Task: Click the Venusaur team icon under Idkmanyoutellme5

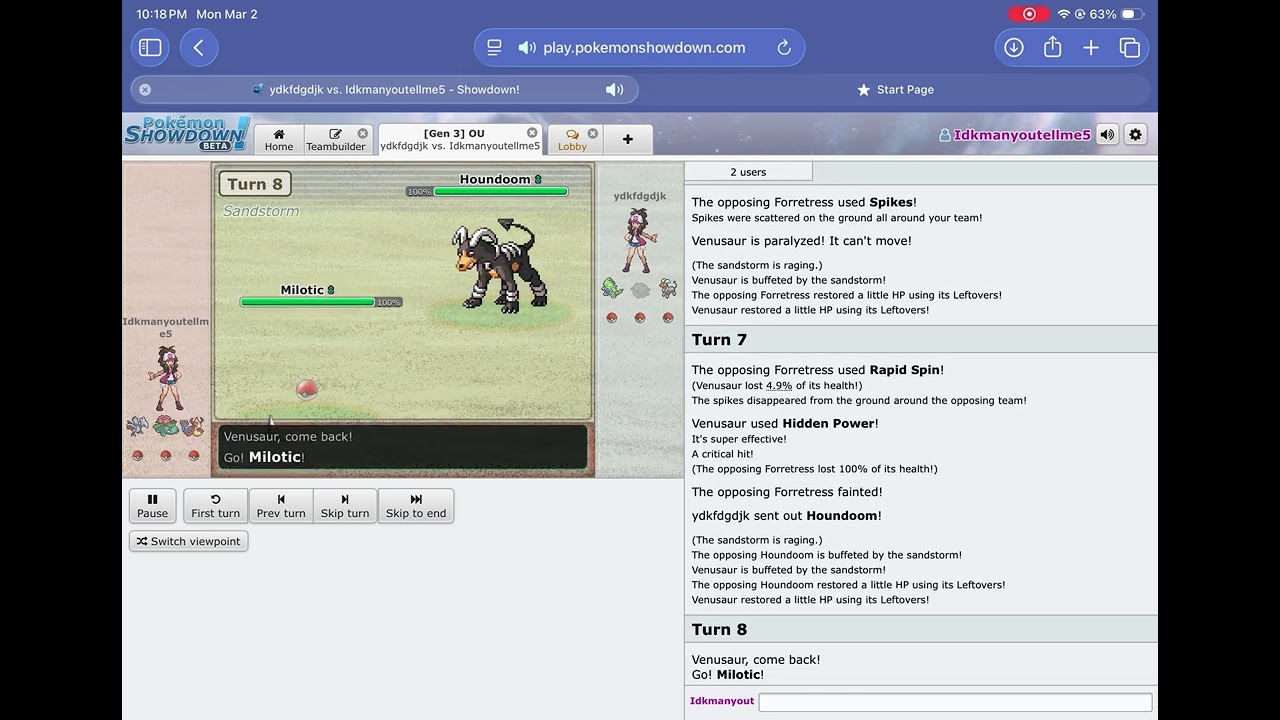Action: 165,427
